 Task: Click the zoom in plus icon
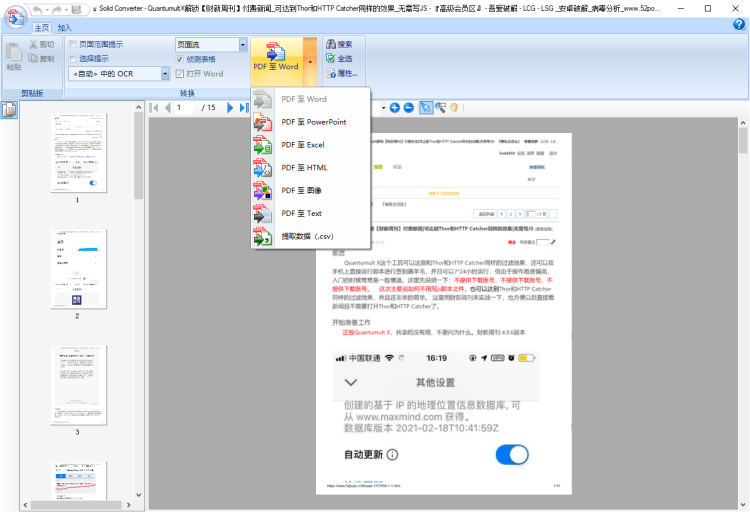[x=395, y=108]
